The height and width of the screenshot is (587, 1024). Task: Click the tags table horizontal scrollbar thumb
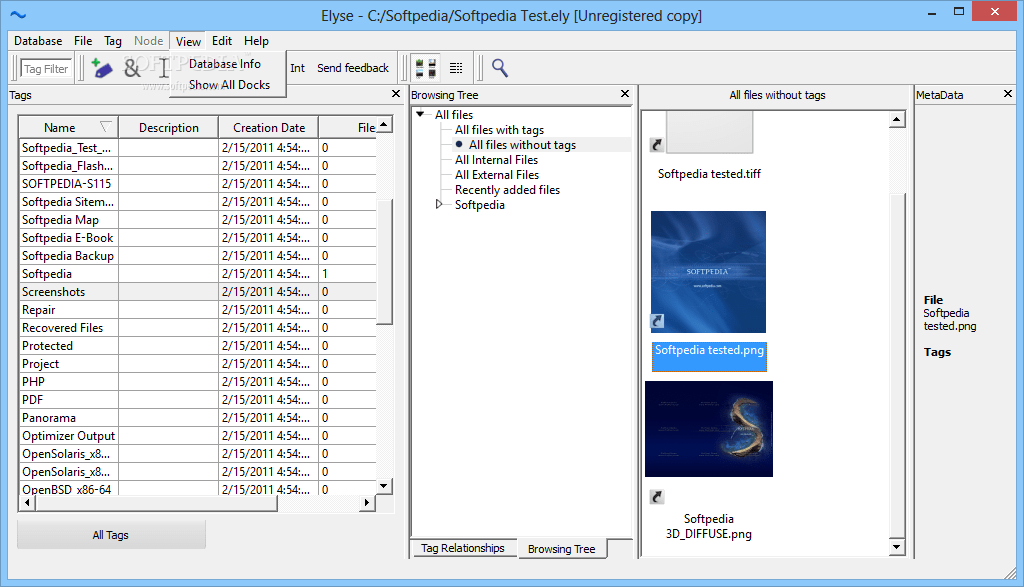[155, 503]
